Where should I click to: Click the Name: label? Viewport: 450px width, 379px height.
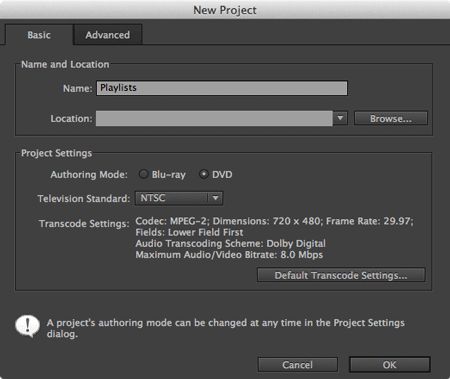77,88
